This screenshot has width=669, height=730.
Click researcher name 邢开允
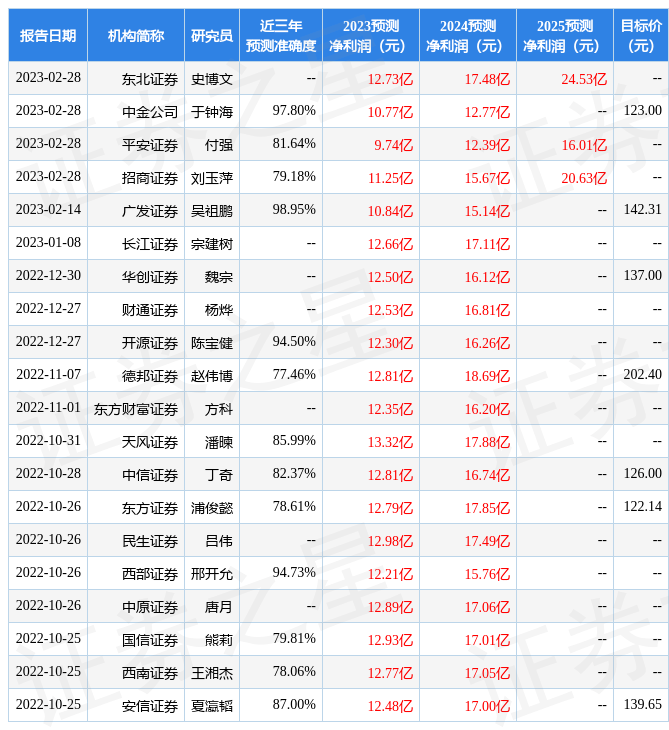click(212, 575)
